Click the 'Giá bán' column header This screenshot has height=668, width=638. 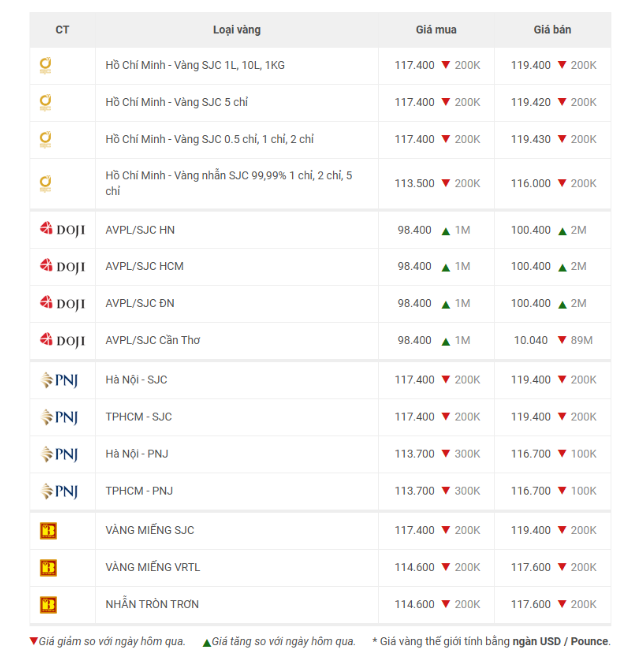552,30
